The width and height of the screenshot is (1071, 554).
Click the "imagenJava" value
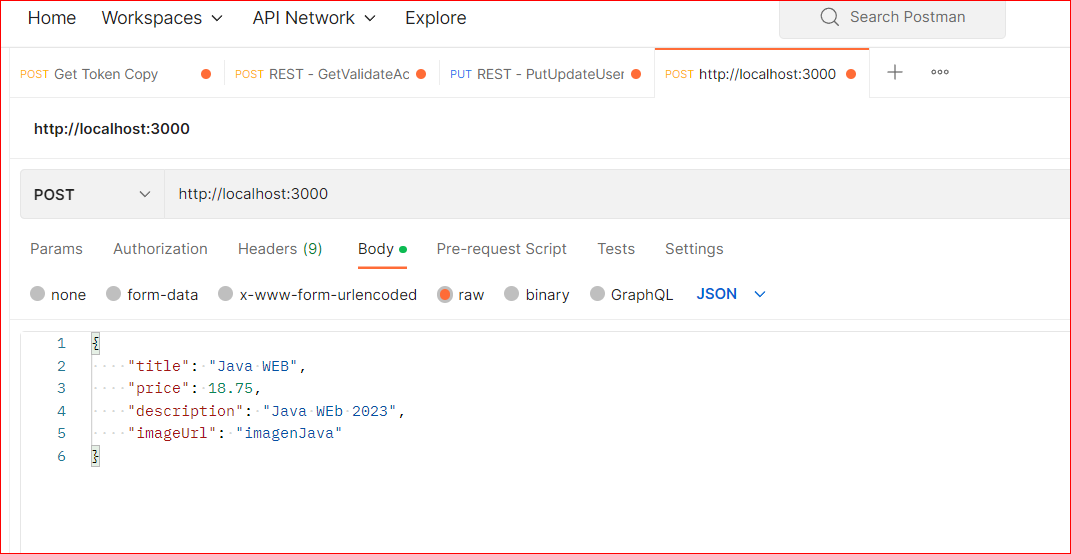(288, 434)
